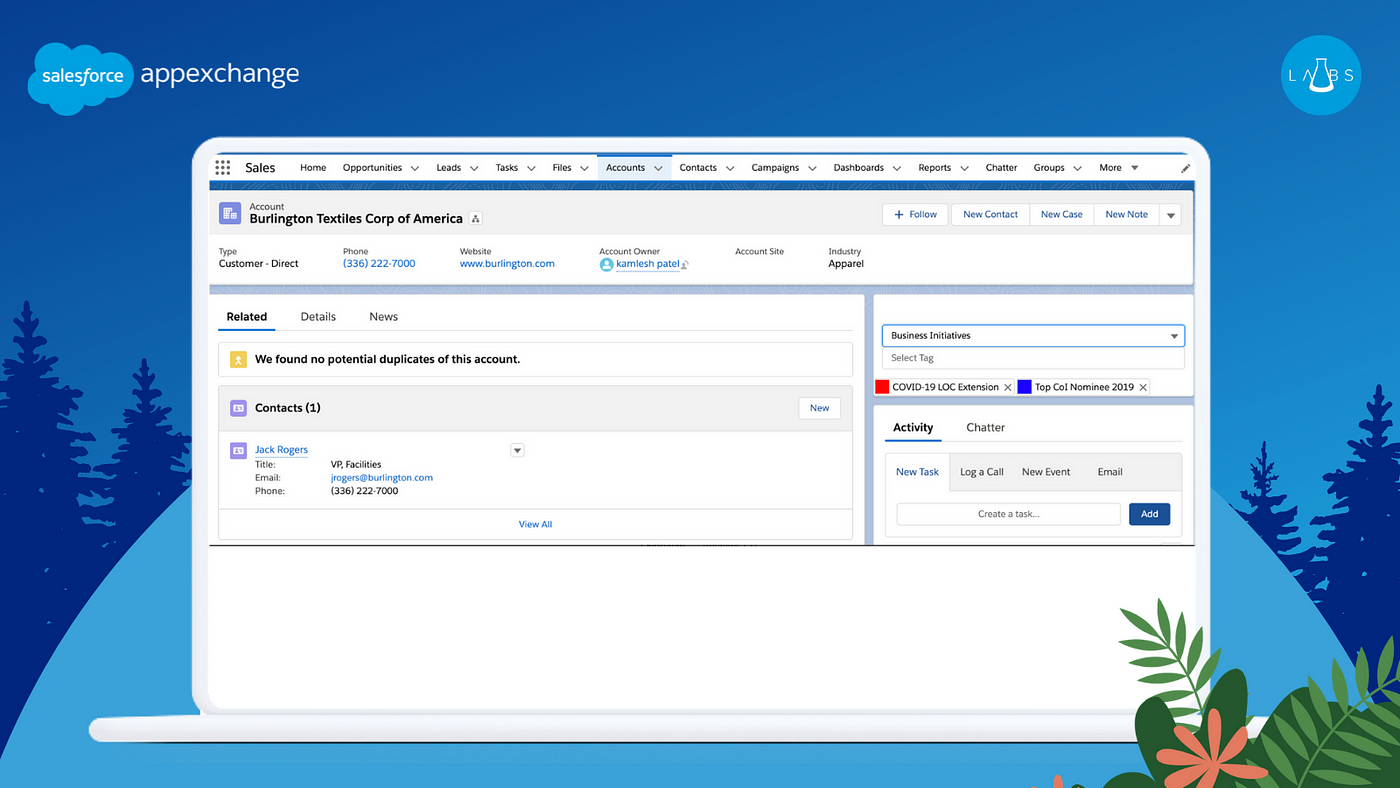1400x788 pixels.
Task: Remove the COVID-19 LOC Extension tag
Action: point(1008,387)
